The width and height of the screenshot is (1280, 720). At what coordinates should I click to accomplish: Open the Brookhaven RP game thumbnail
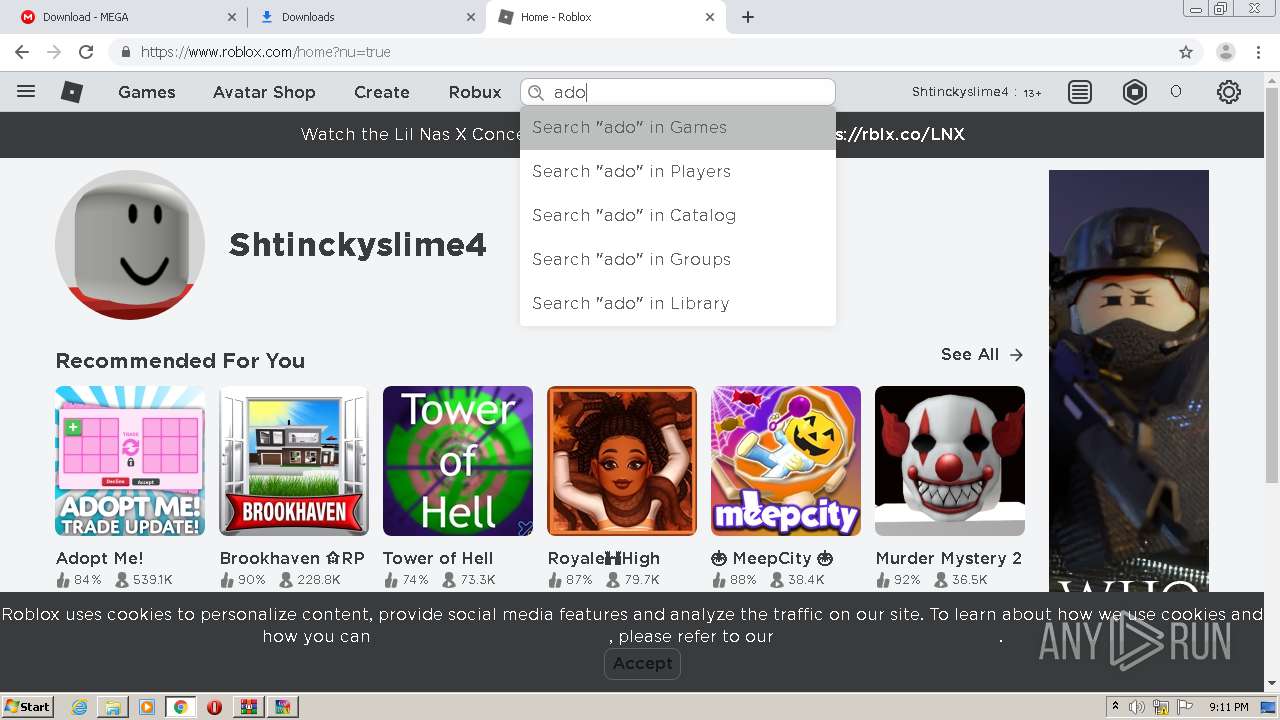coord(294,461)
